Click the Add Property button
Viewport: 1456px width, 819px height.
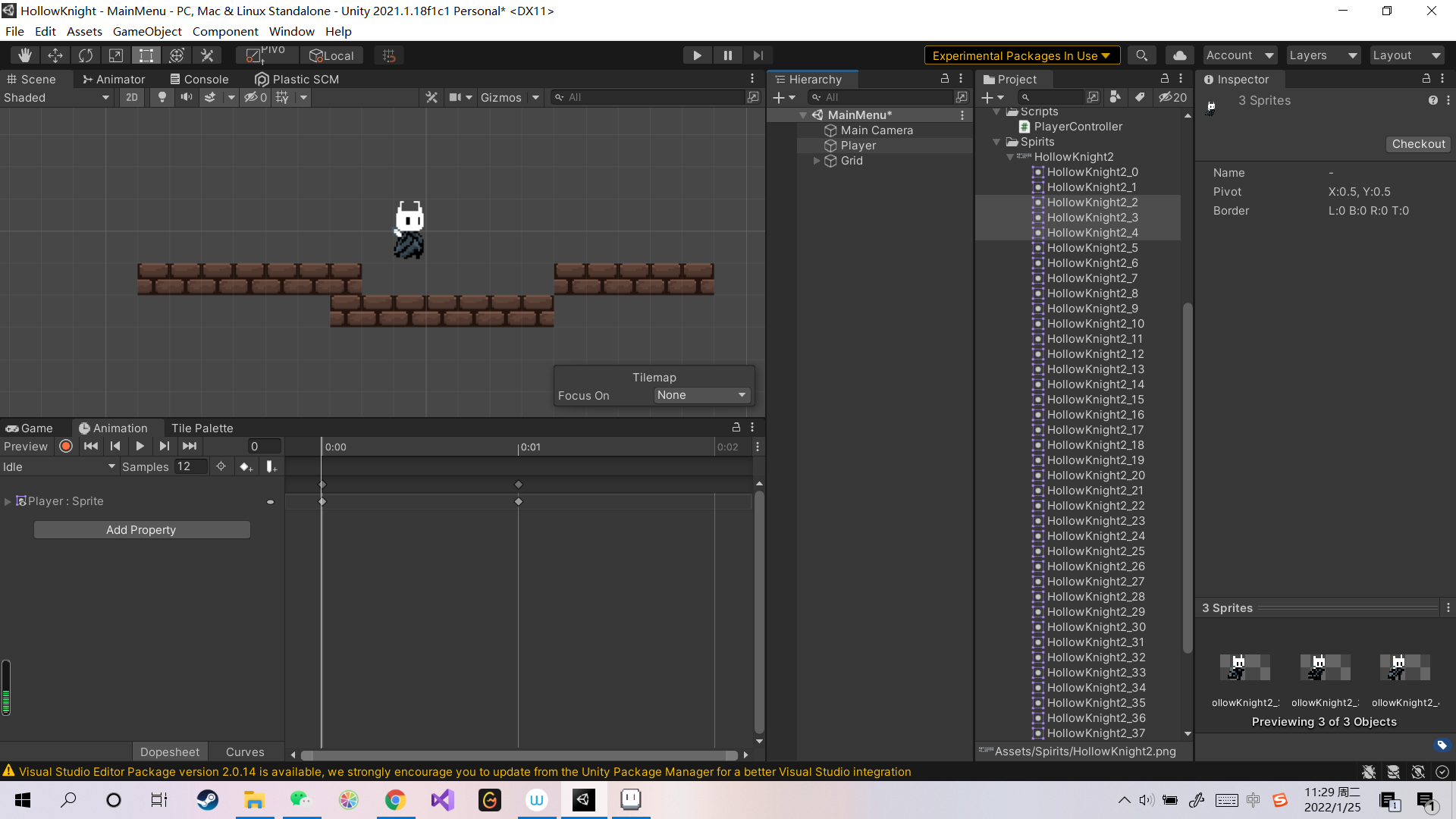[x=142, y=529]
